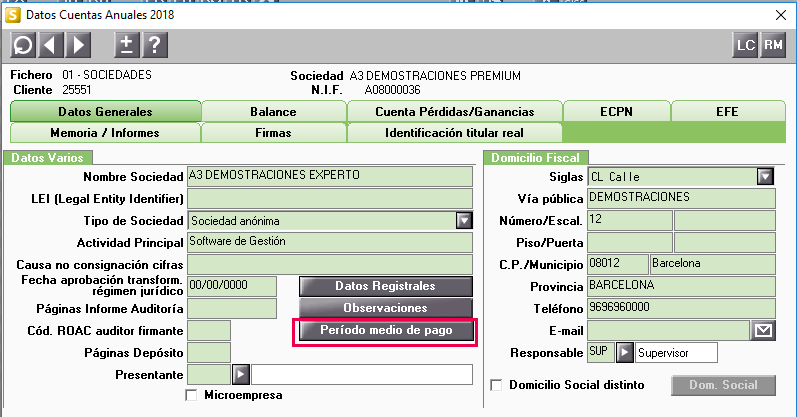This screenshot has height=417, width=797.
Task: Click the refresh circular arrow toolbar icon
Action: (23, 45)
